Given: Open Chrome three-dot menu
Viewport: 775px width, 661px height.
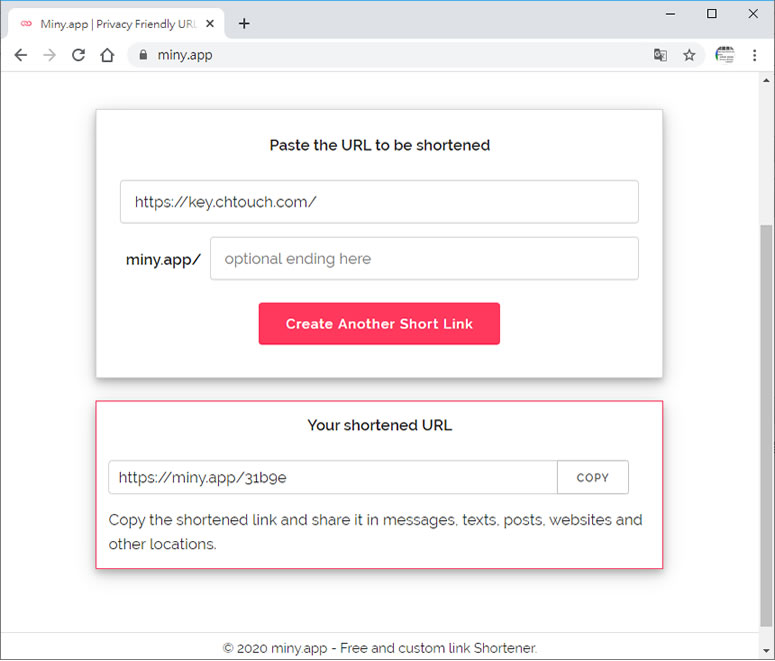Looking at the screenshot, I should [x=754, y=55].
